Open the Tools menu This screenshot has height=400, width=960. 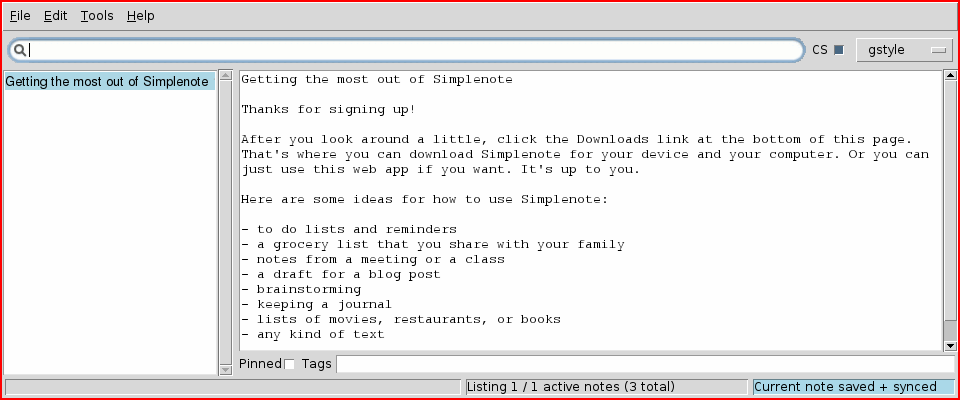tap(97, 16)
